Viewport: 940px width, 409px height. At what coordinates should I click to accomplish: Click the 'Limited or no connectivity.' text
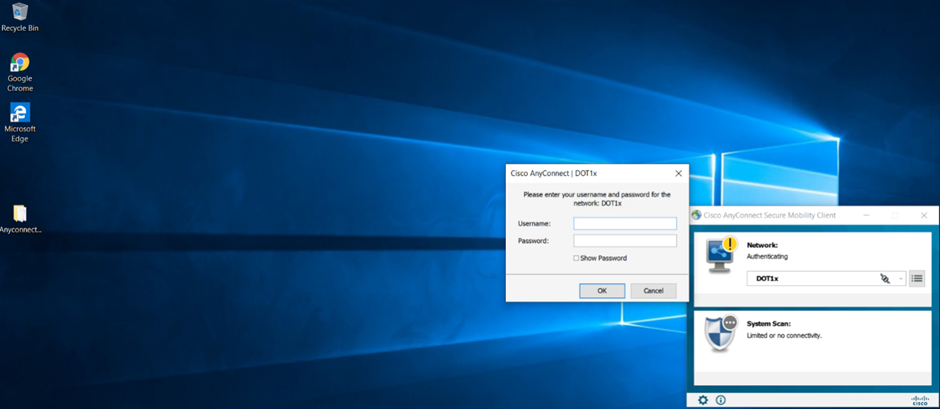(x=784, y=335)
